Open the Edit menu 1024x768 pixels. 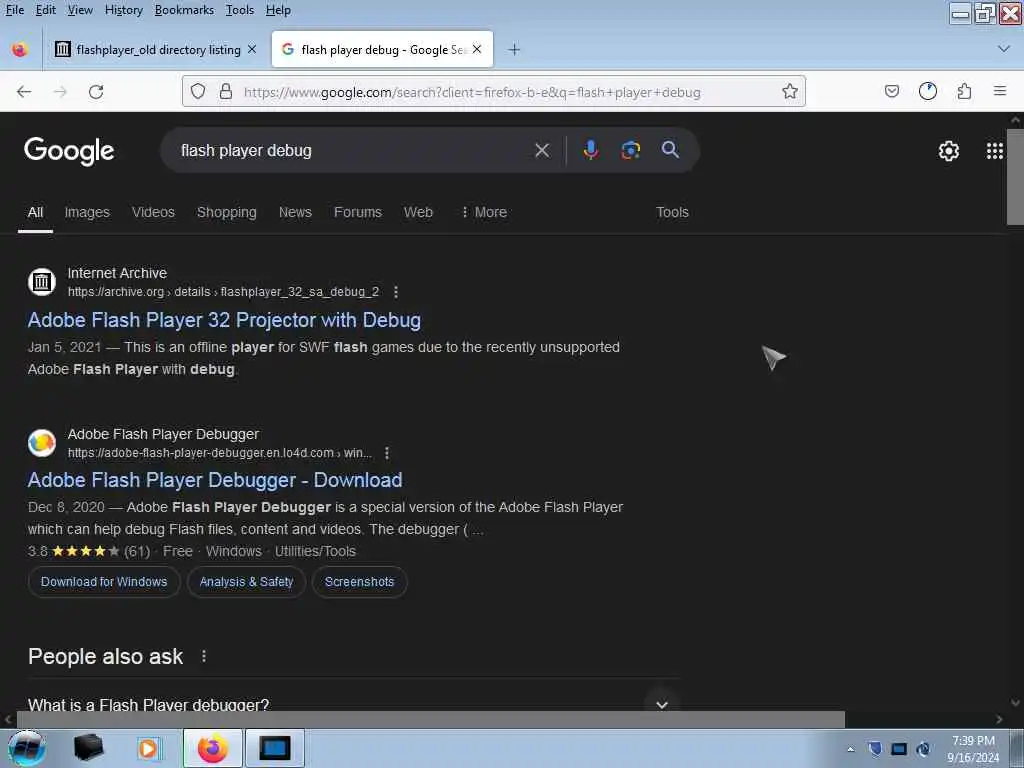(46, 10)
